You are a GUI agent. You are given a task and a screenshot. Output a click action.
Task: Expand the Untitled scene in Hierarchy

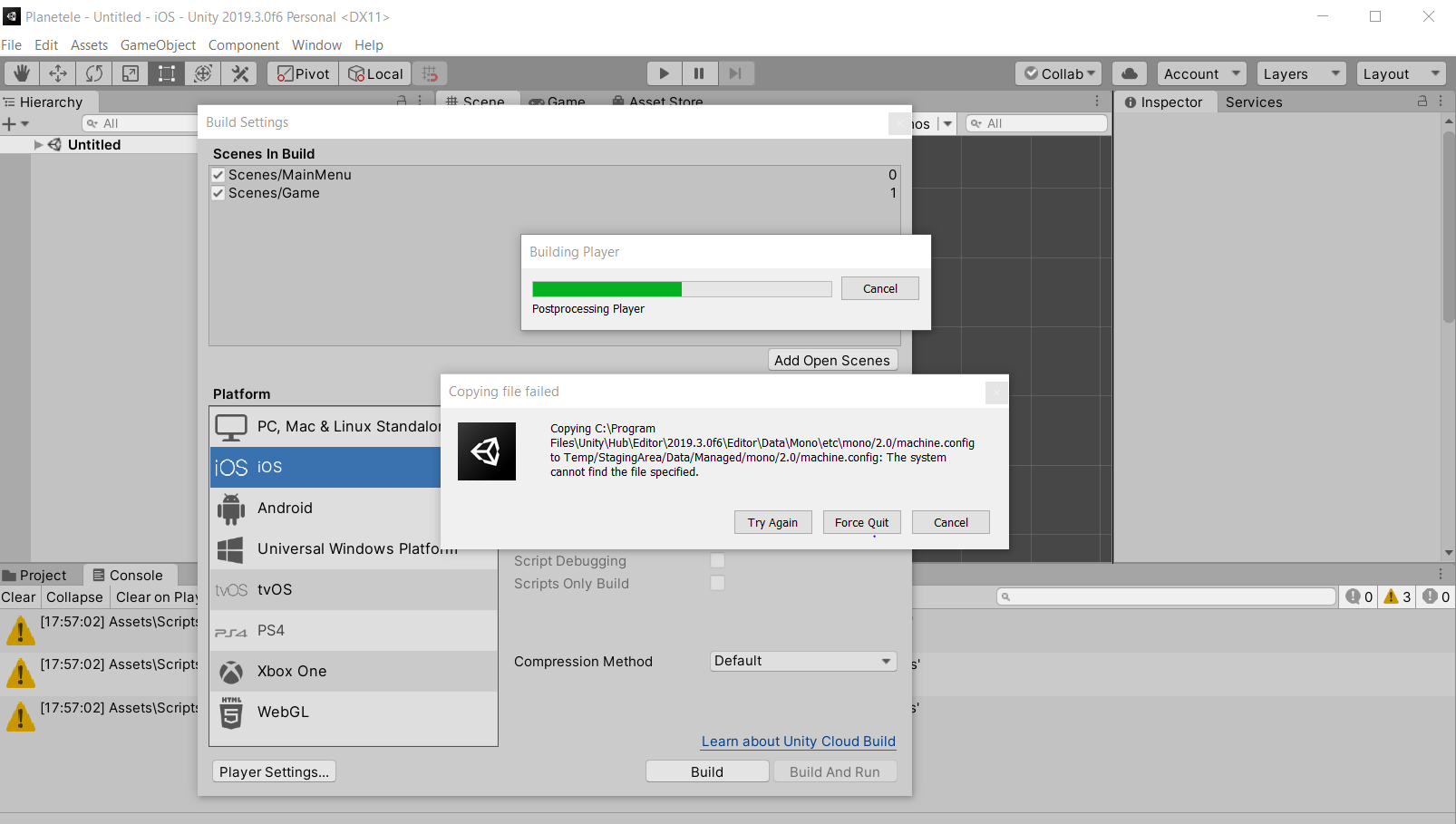[38, 144]
